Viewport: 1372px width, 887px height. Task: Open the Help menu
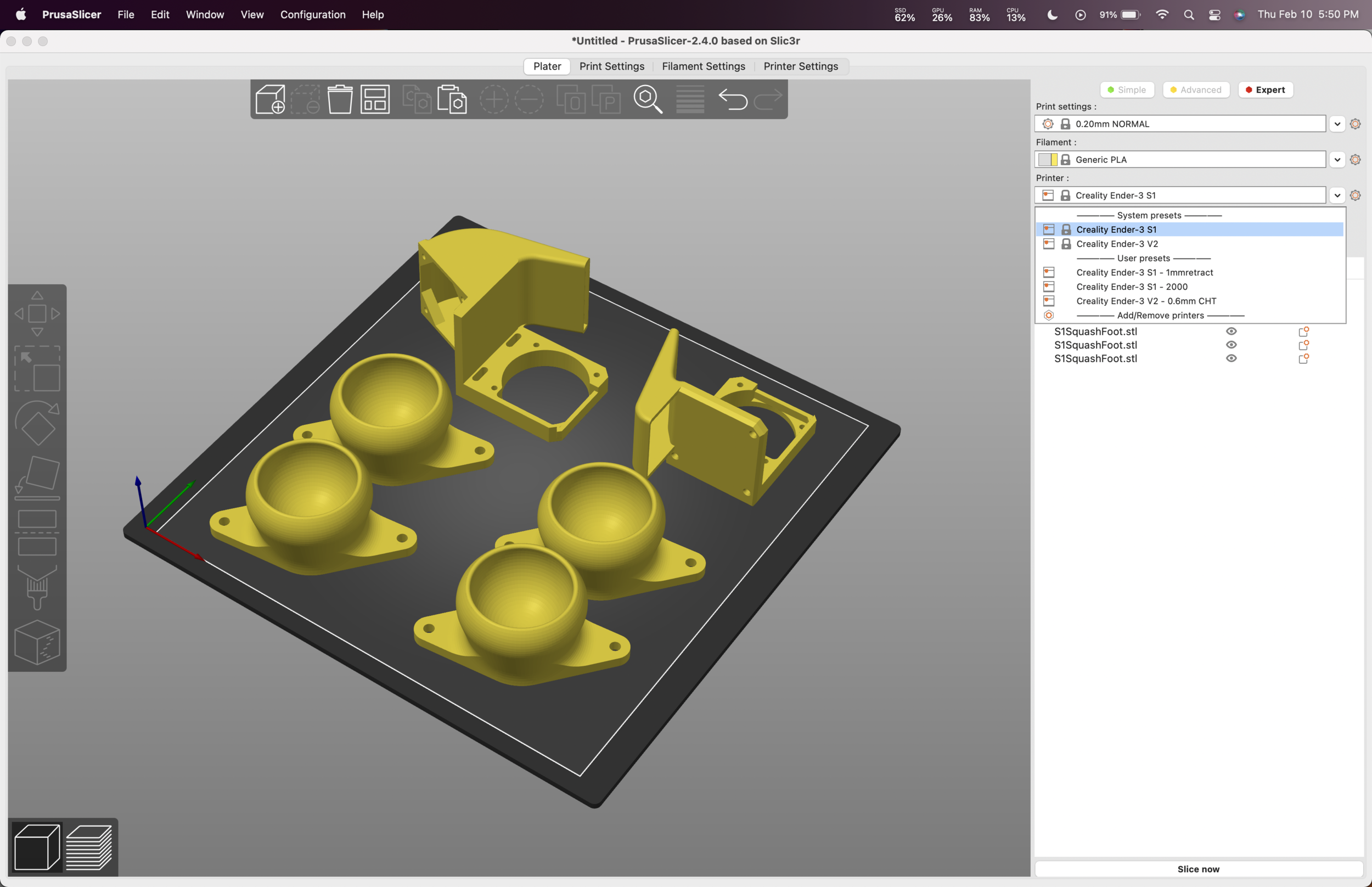373,15
